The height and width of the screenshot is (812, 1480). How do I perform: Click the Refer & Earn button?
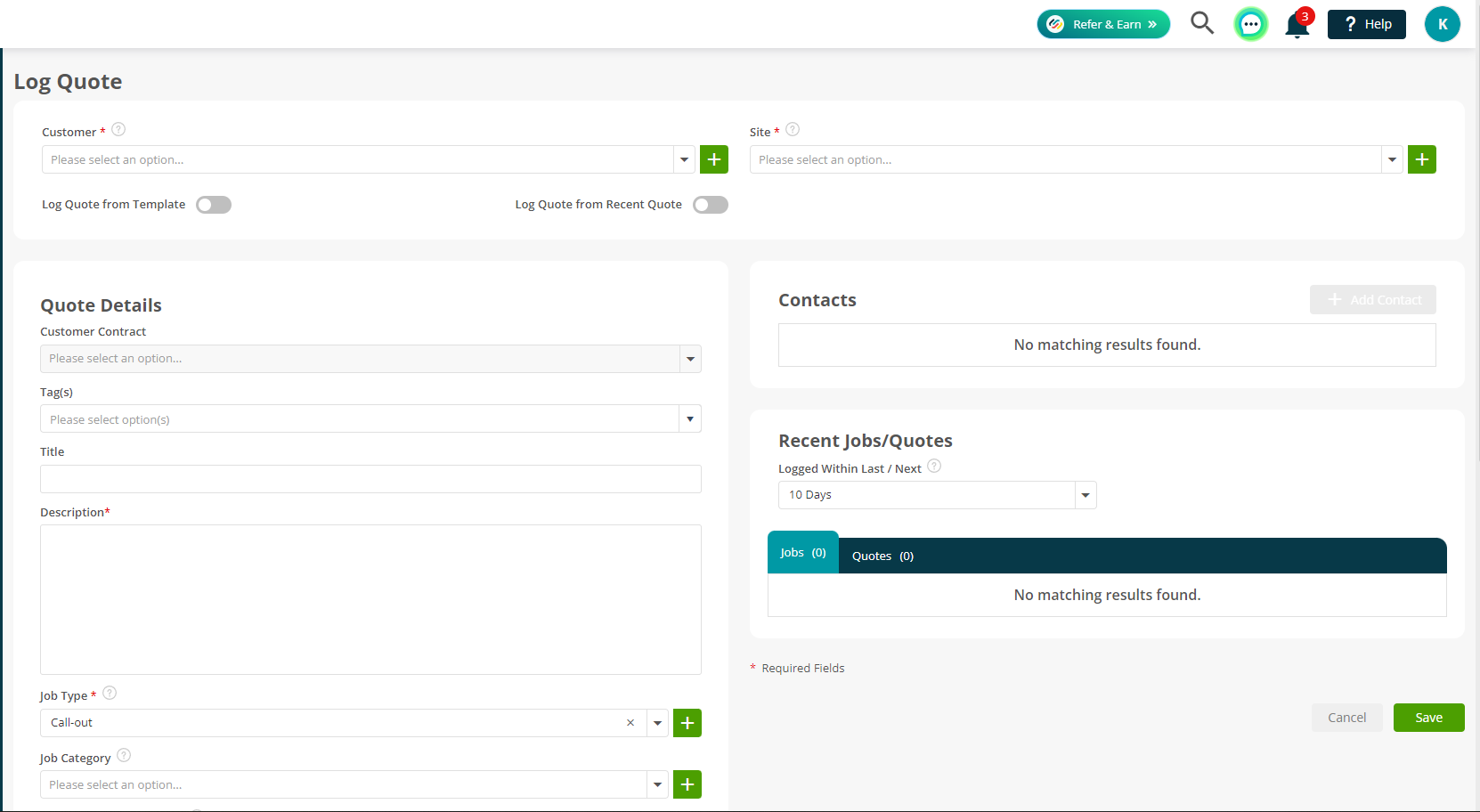click(x=1103, y=24)
